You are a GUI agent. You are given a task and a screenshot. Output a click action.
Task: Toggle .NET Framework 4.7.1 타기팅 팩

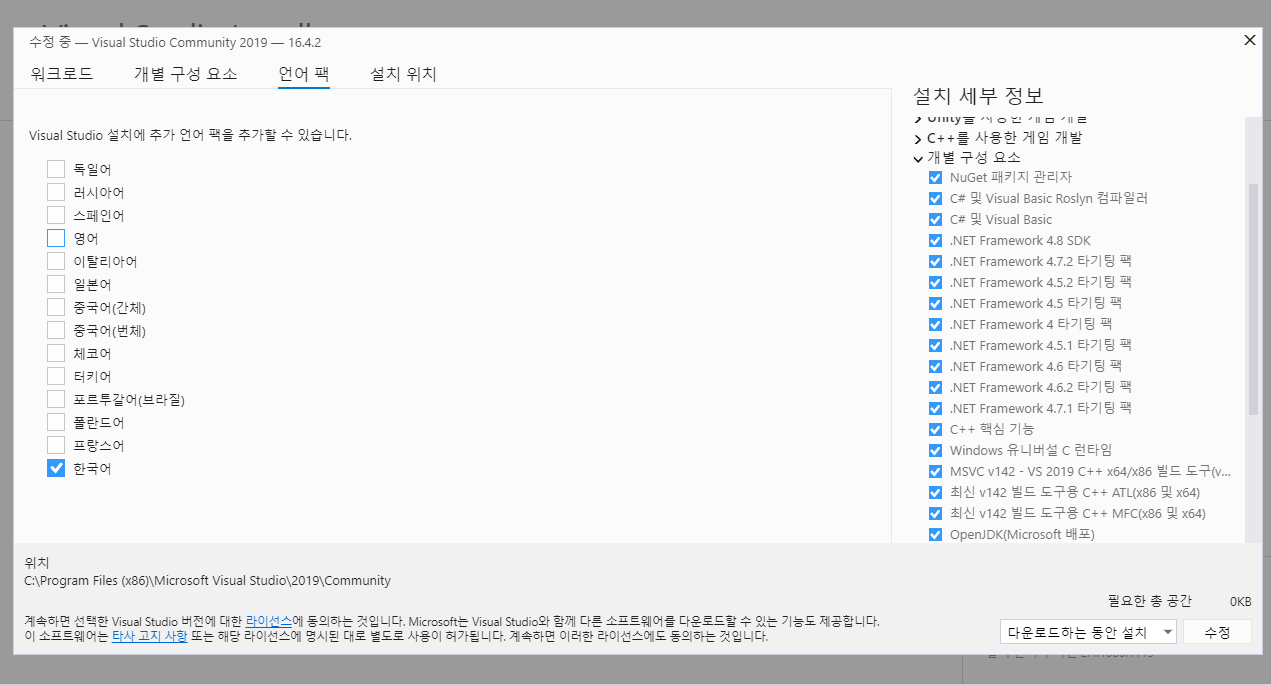tap(936, 408)
